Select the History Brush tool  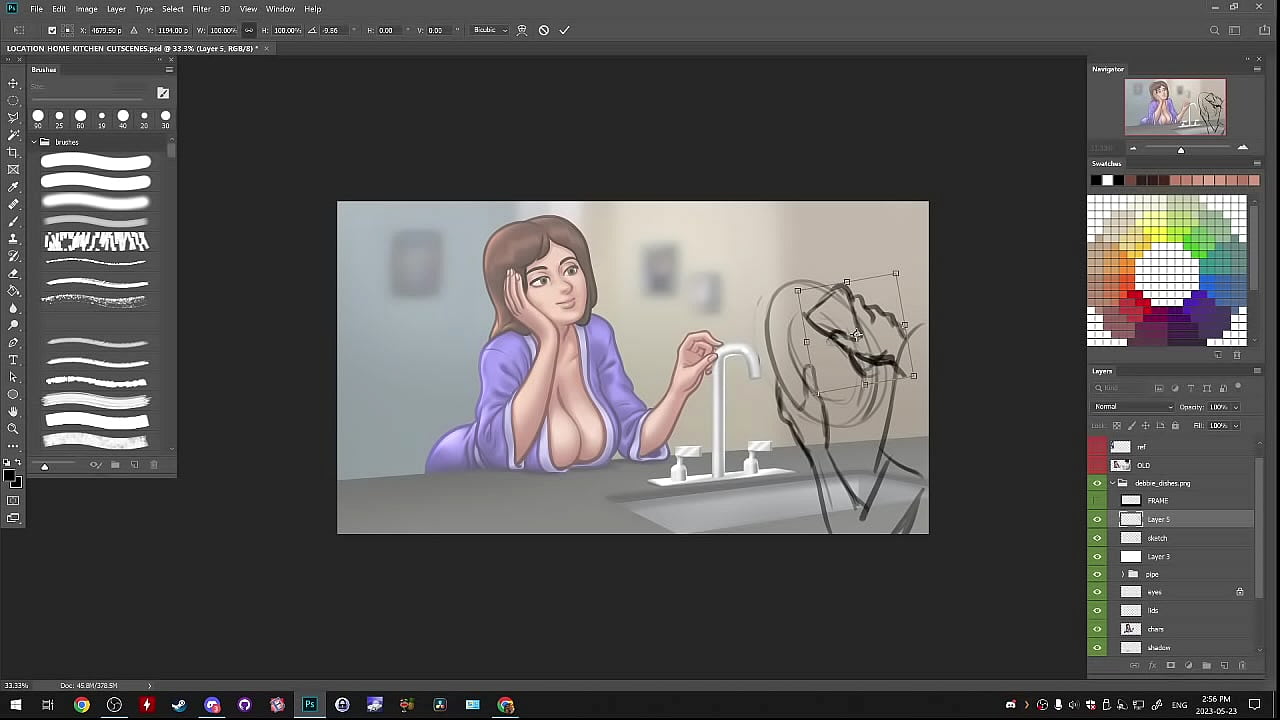coord(13,256)
